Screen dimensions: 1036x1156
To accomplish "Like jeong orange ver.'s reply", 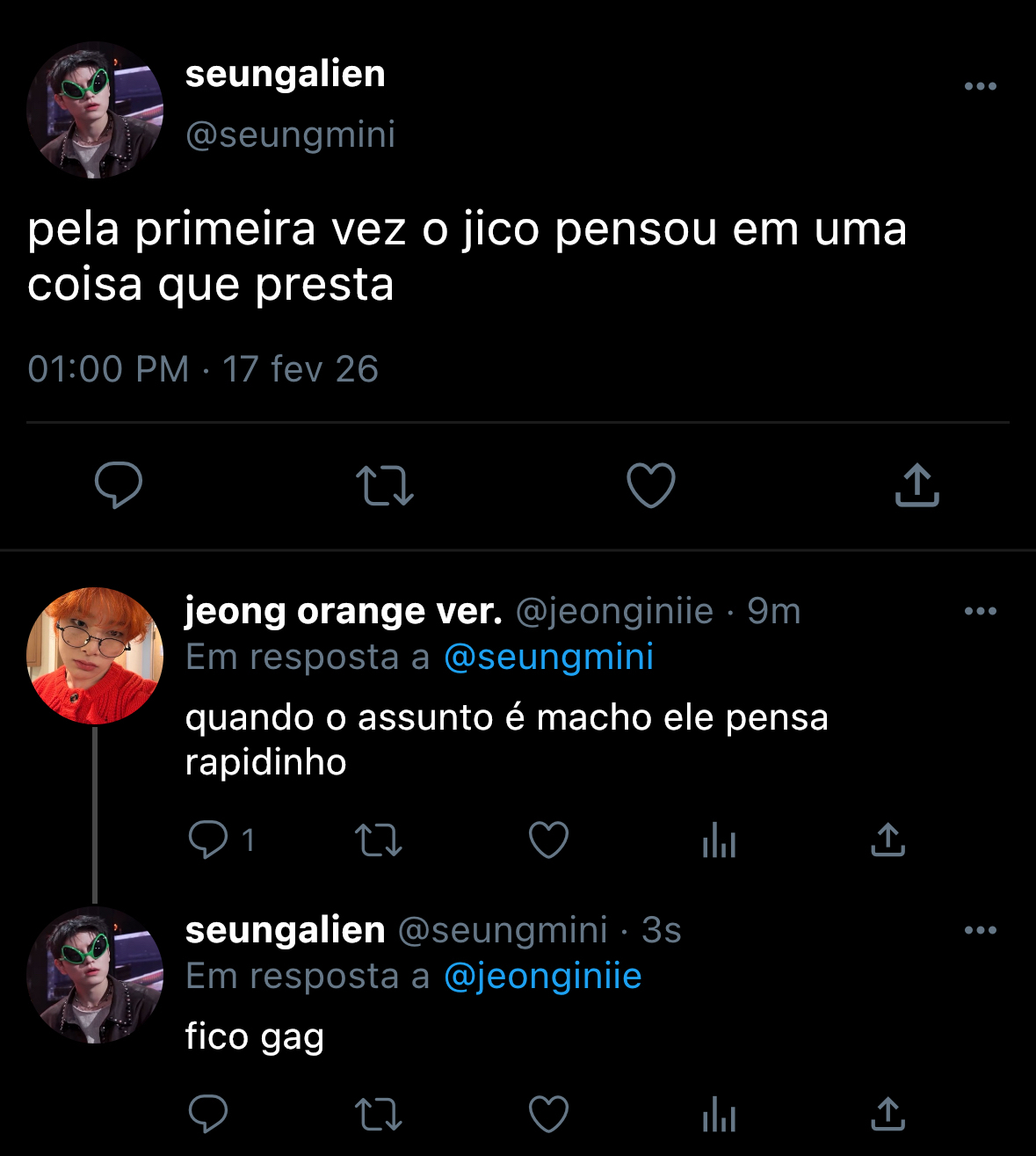I will [x=548, y=840].
